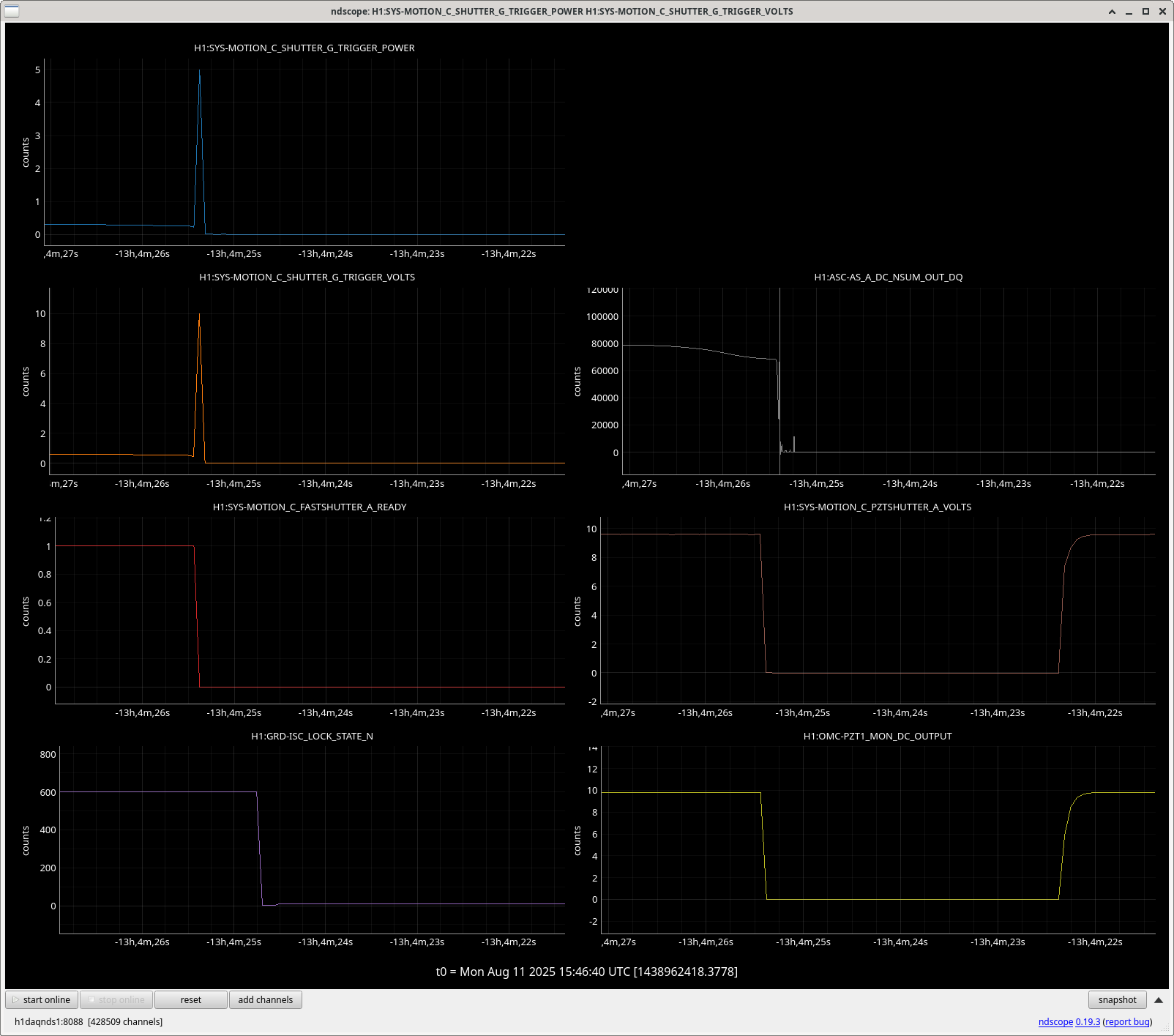Viewport: 1174px width, 1036px height.
Task: Select the H1:GRD-ISC_LOCK_STATE_N plot title
Action: point(312,736)
